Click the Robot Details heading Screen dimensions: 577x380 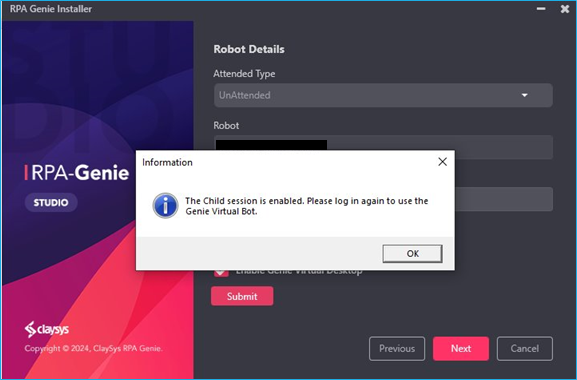(x=249, y=49)
